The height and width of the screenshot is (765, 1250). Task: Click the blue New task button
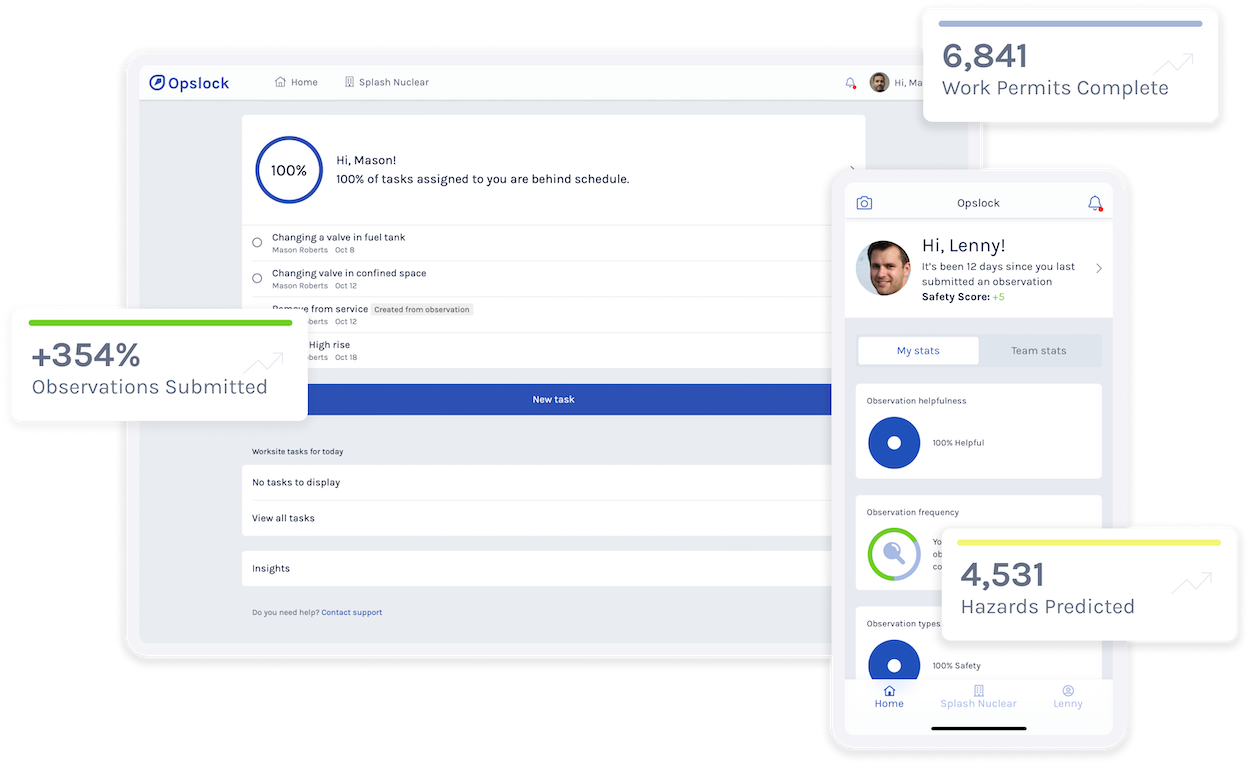point(553,399)
